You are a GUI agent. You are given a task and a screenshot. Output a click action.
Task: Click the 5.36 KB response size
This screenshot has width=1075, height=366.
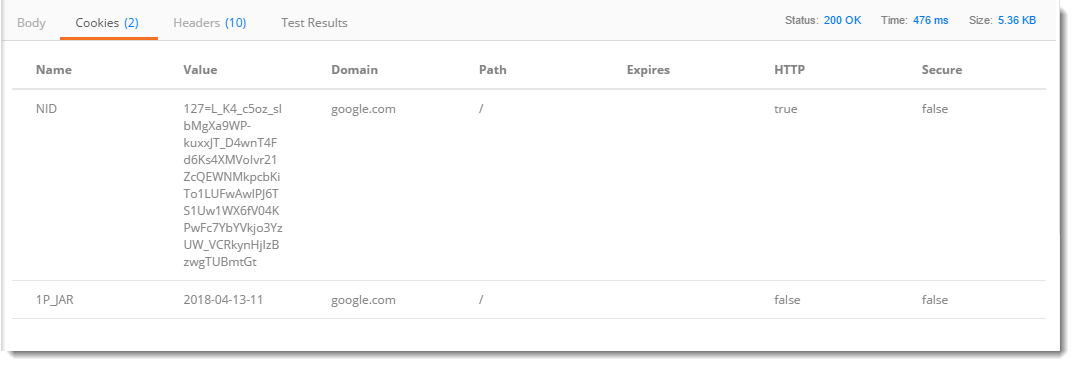(x=1017, y=21)
